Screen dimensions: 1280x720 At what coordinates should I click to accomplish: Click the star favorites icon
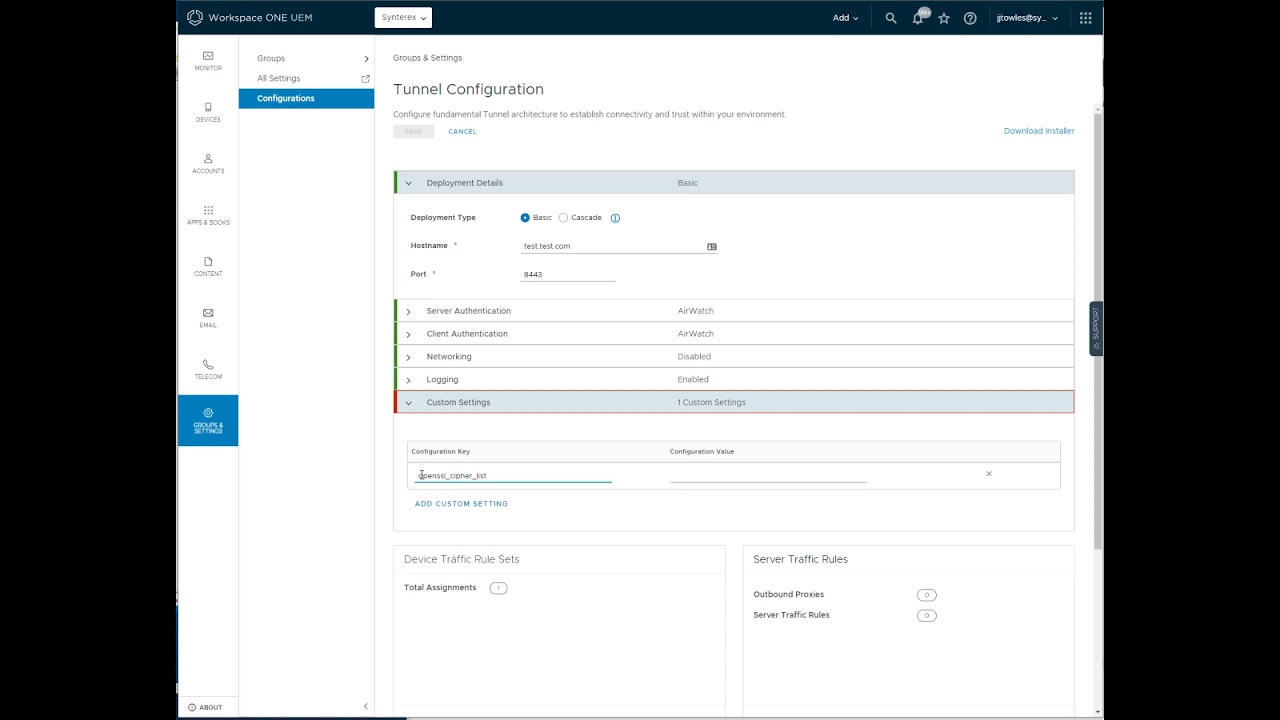[x=944, y=18]
